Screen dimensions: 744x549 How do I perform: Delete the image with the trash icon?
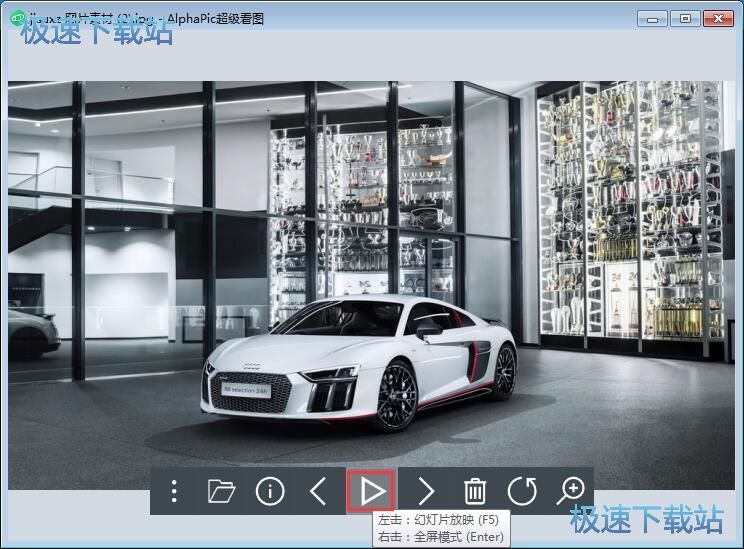click(474, 491)
